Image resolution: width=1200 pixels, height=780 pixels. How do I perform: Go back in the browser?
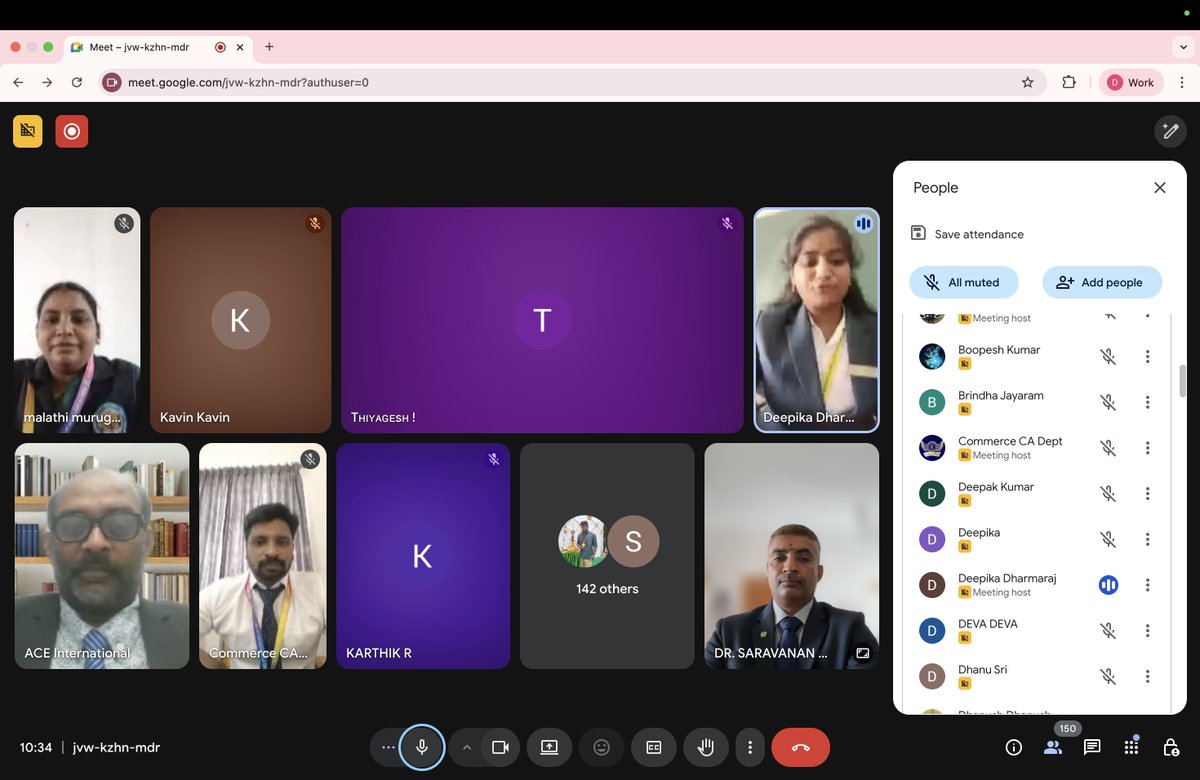tap(18, 82)
